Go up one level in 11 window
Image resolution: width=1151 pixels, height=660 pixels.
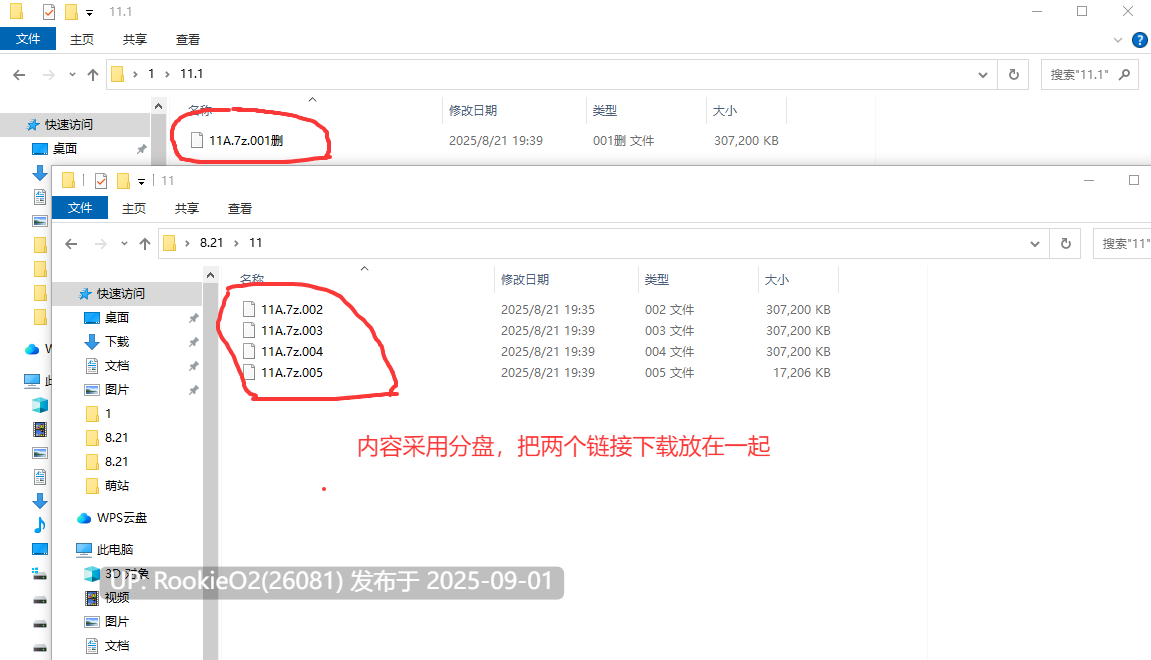pyautogui.click(x=145, y=243)
